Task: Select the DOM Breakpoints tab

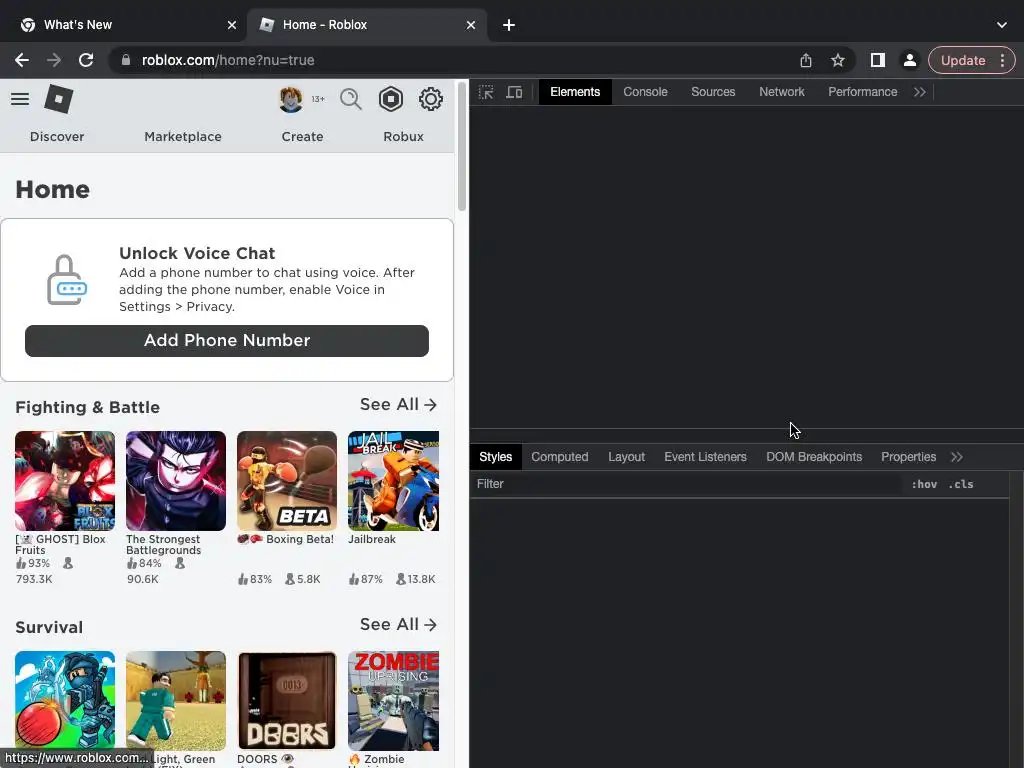Action: (x=814, y=457)
